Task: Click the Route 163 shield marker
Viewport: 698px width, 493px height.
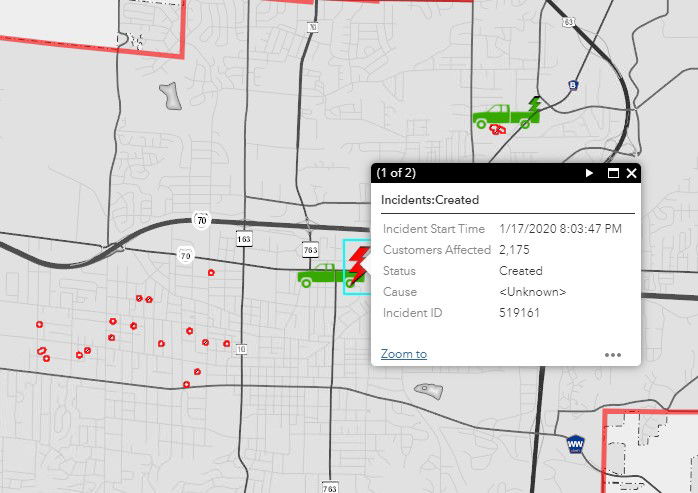Action: click(x=244, y=239)
